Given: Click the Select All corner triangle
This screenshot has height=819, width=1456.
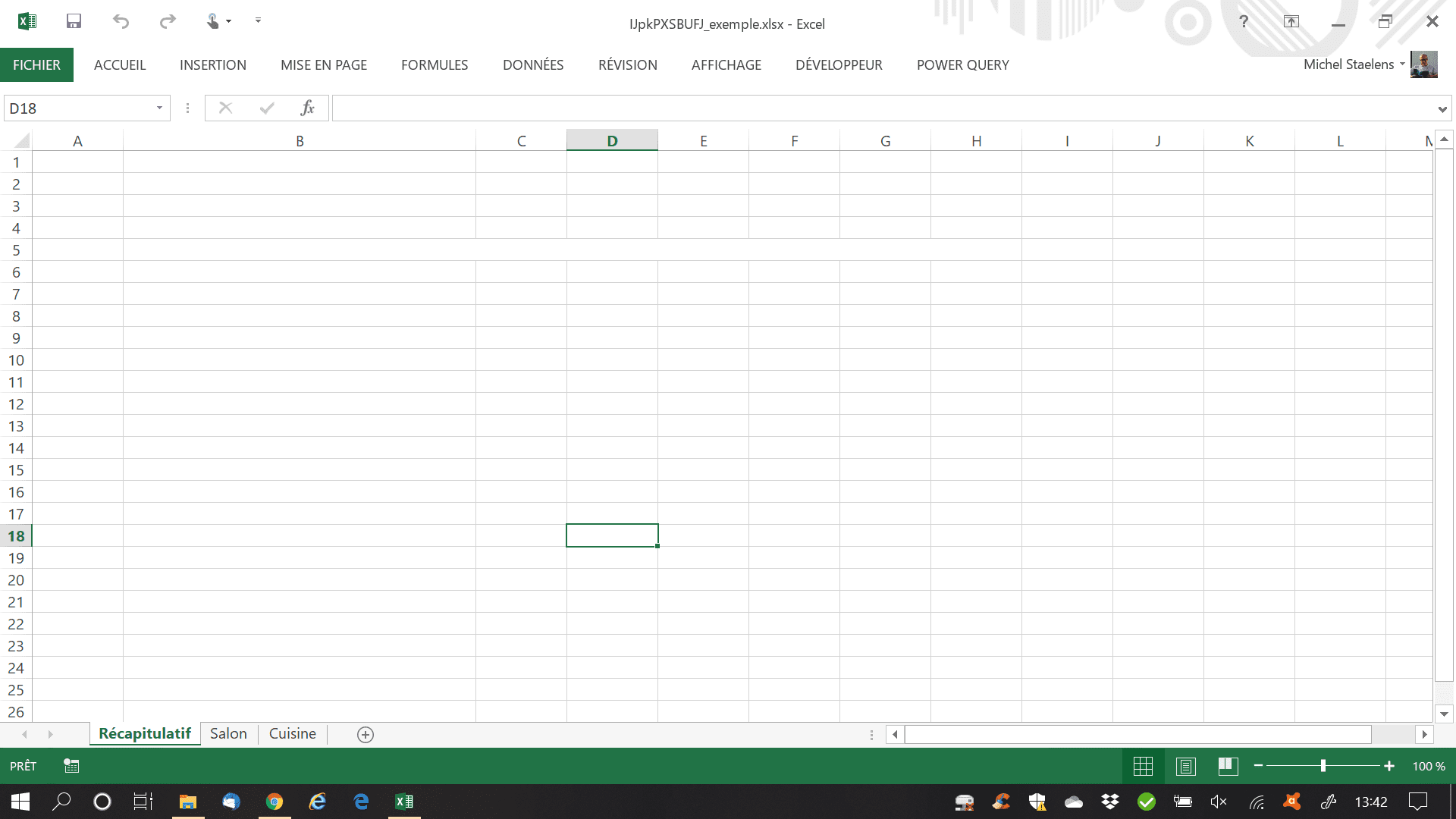Looking at the screenshot, I should pos(22,141).
